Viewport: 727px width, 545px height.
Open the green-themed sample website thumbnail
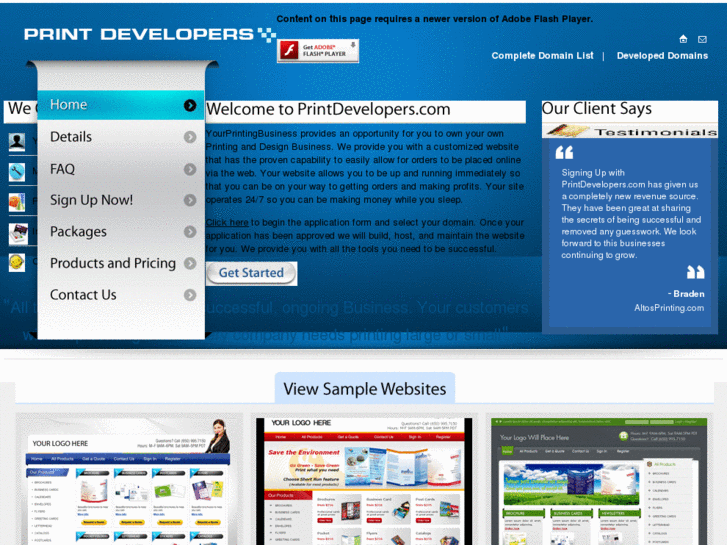599,480
